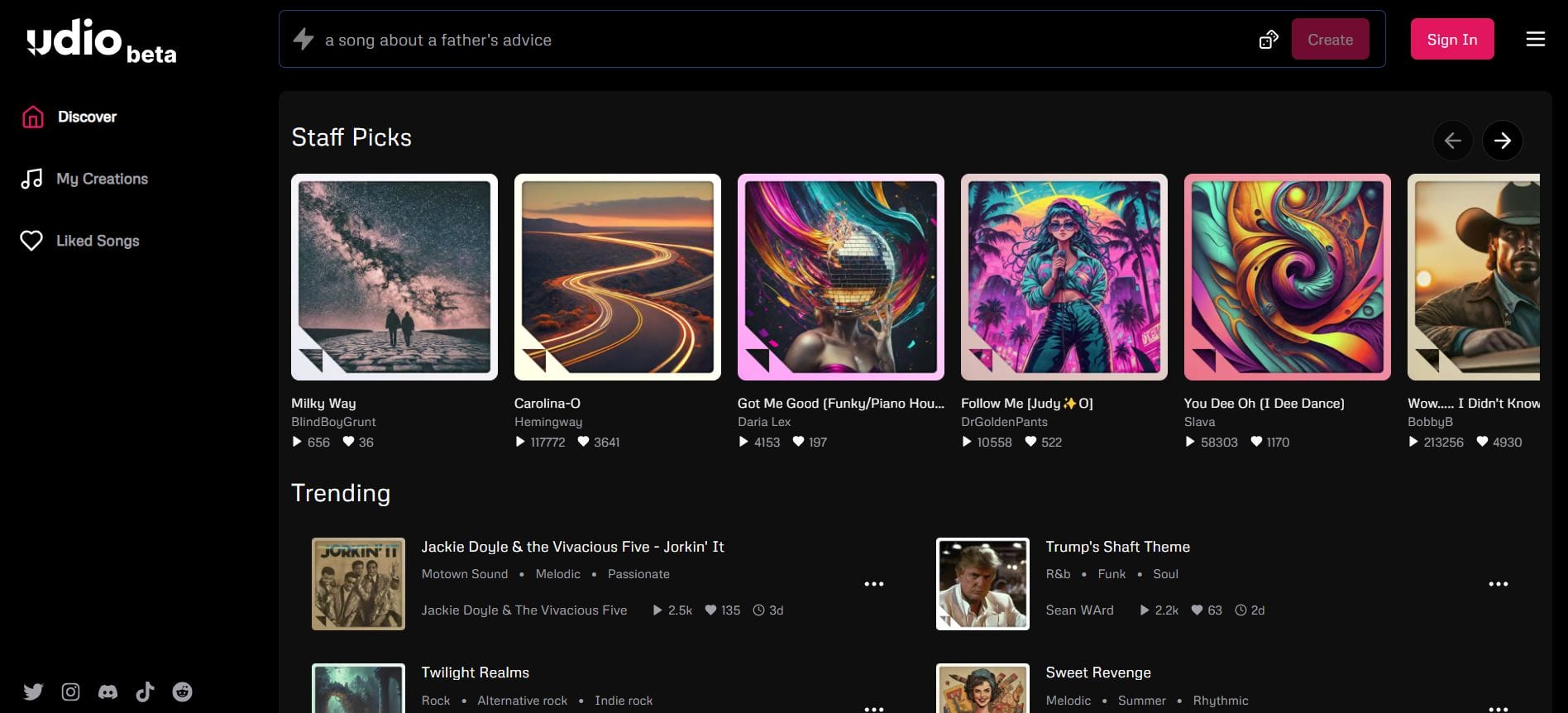Click the dice randomize prompt icon
This screenshot has height=713, width=1568.
point(1269,39)
